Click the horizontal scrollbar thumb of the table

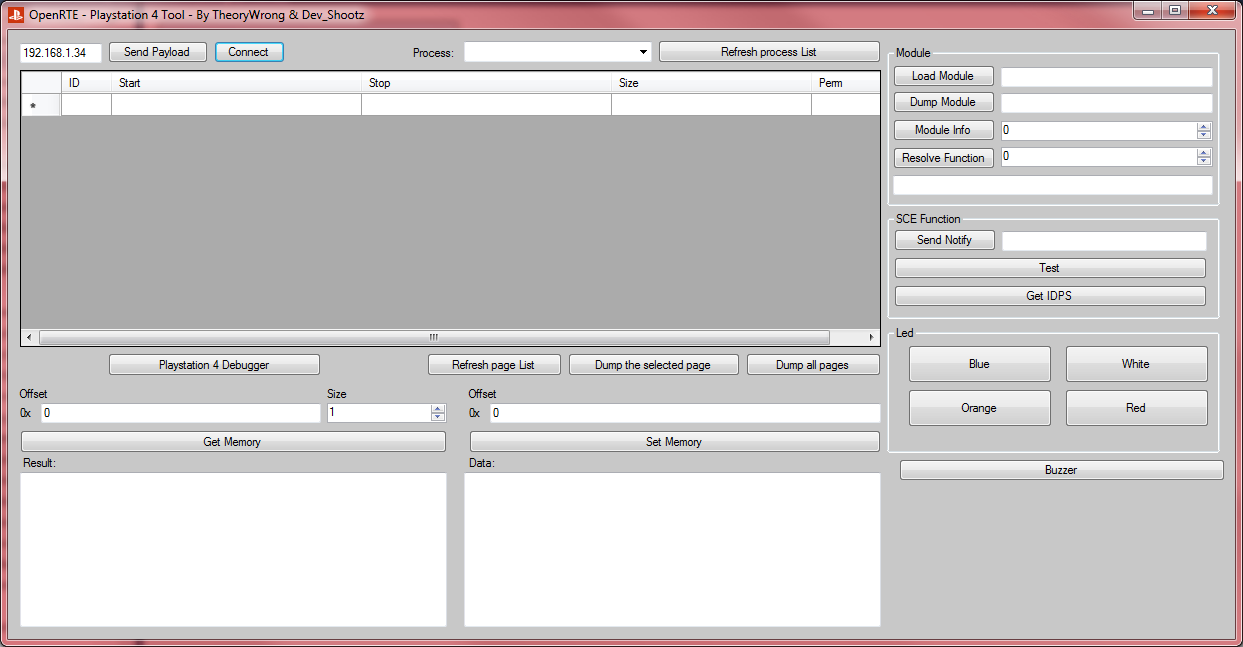tap(434, 338)
